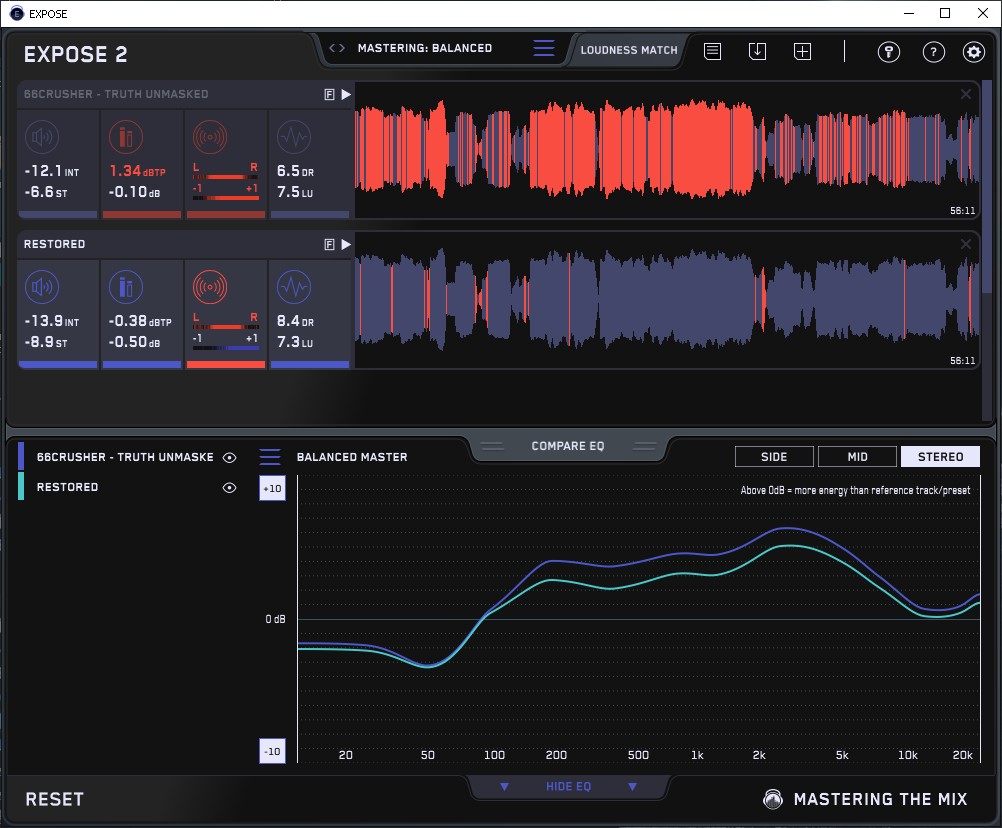1002x828 pixels.
Task: Toggle visibility eye of Restored EQ curve
Action: pos(229,487)
